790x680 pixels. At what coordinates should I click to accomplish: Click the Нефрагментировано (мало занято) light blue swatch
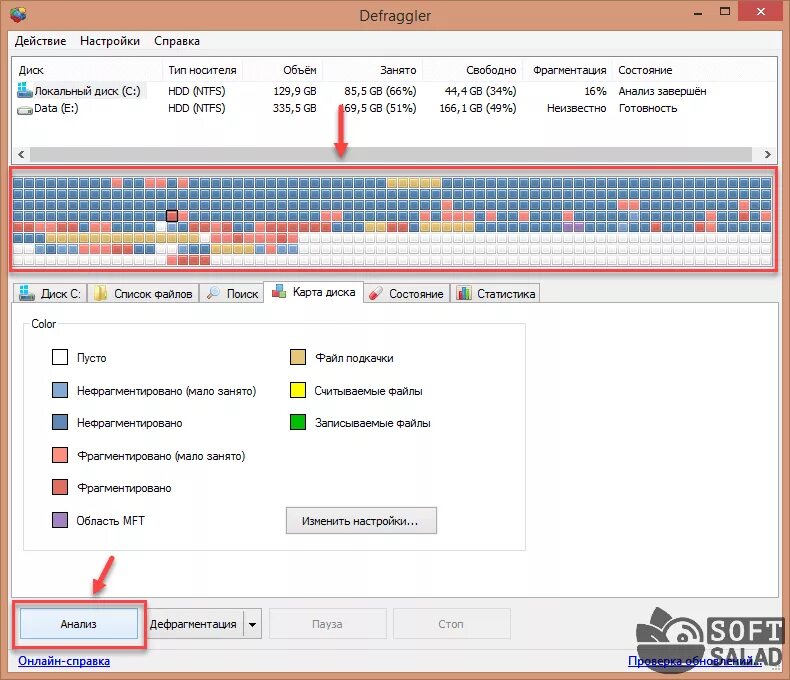coord(60,390)
